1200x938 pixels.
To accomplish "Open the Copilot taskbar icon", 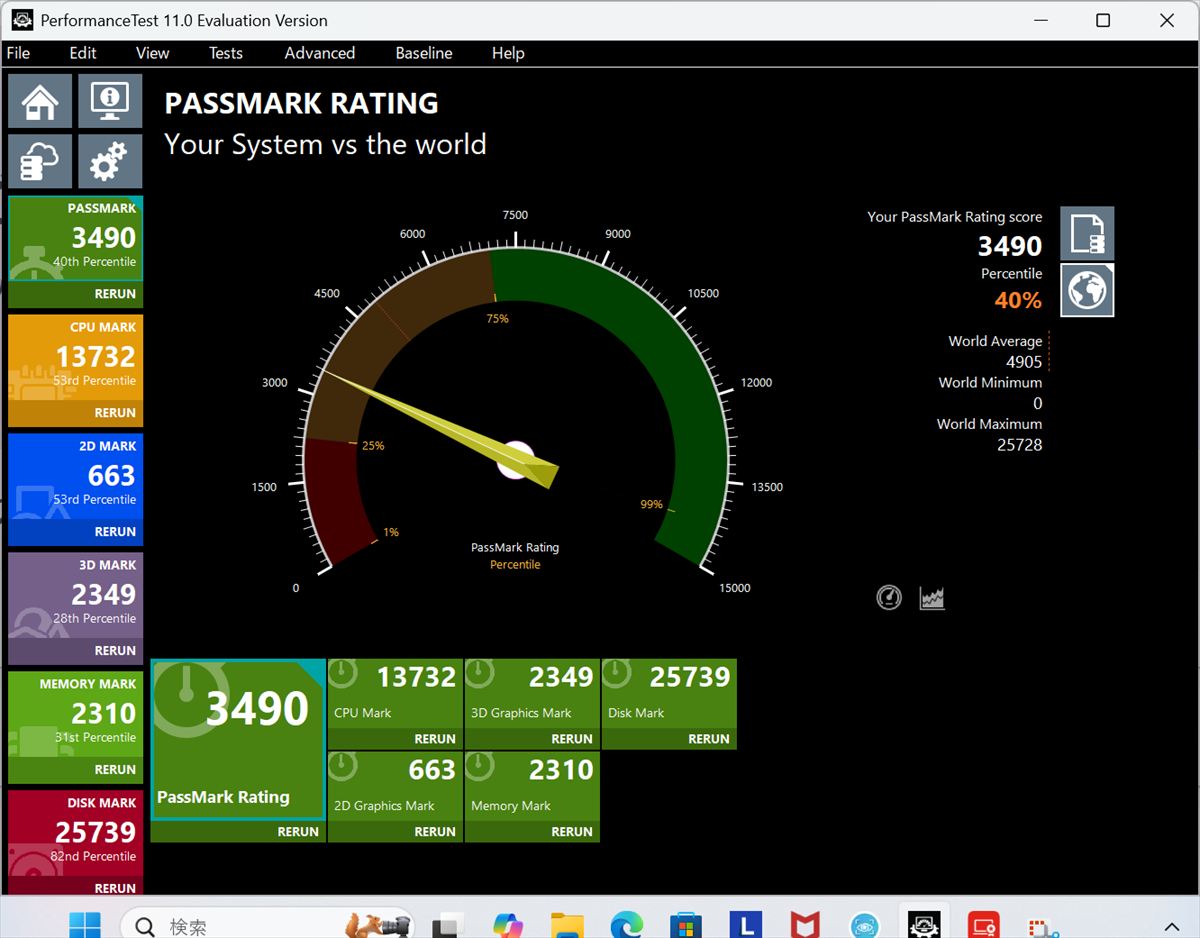I will [x=509, y=925].
